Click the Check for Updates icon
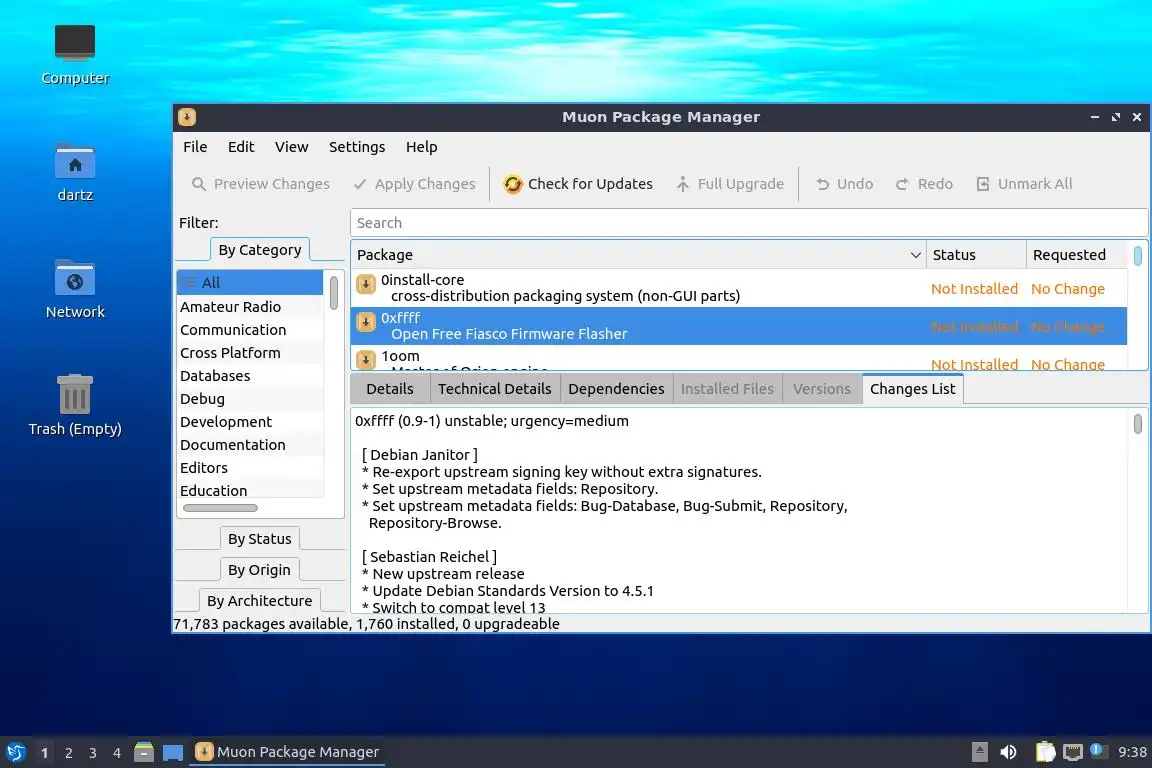The width and height of the screenshot is (1152, 768). (513, 184)
